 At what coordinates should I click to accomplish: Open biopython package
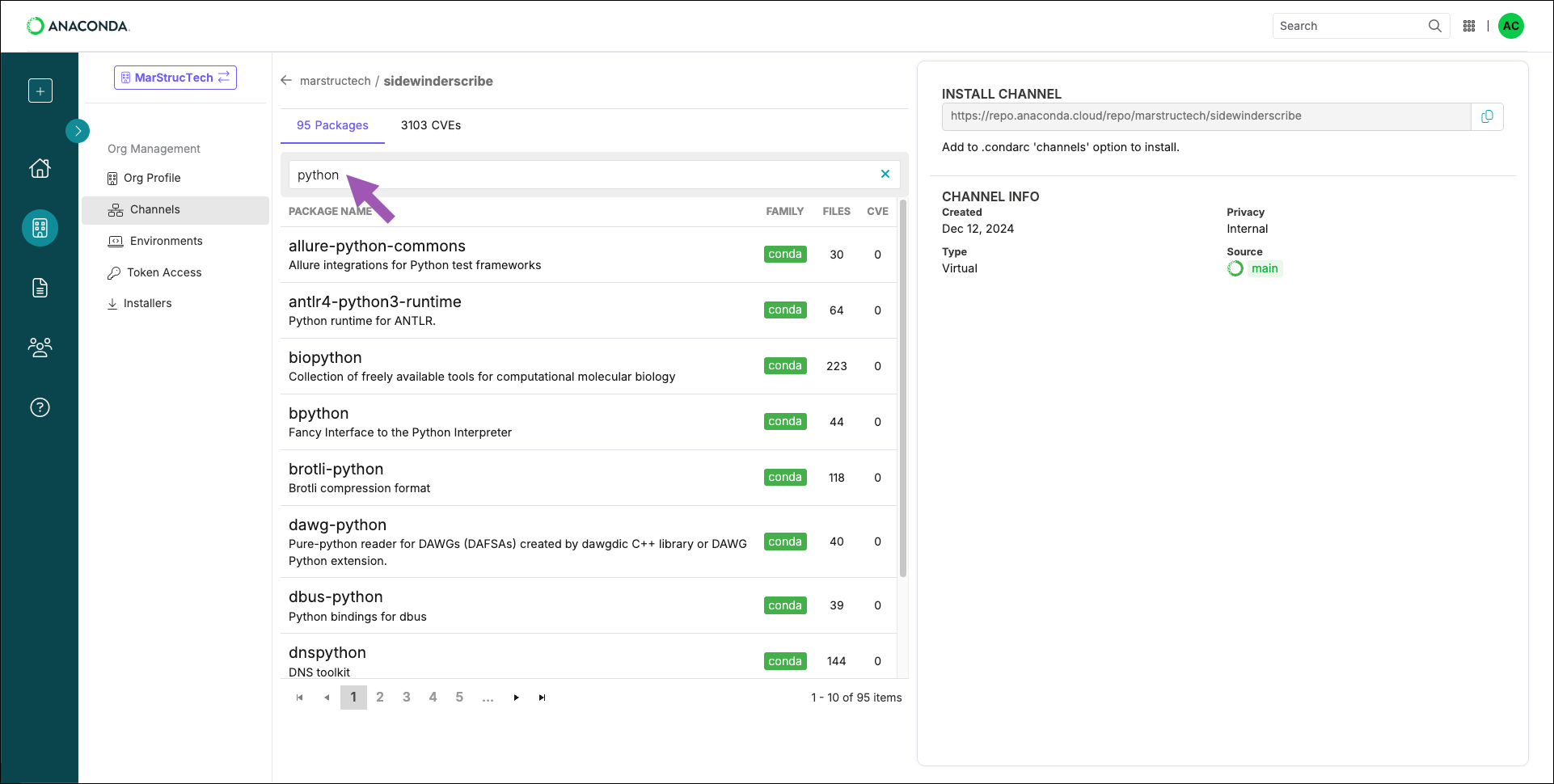(325, 357)
